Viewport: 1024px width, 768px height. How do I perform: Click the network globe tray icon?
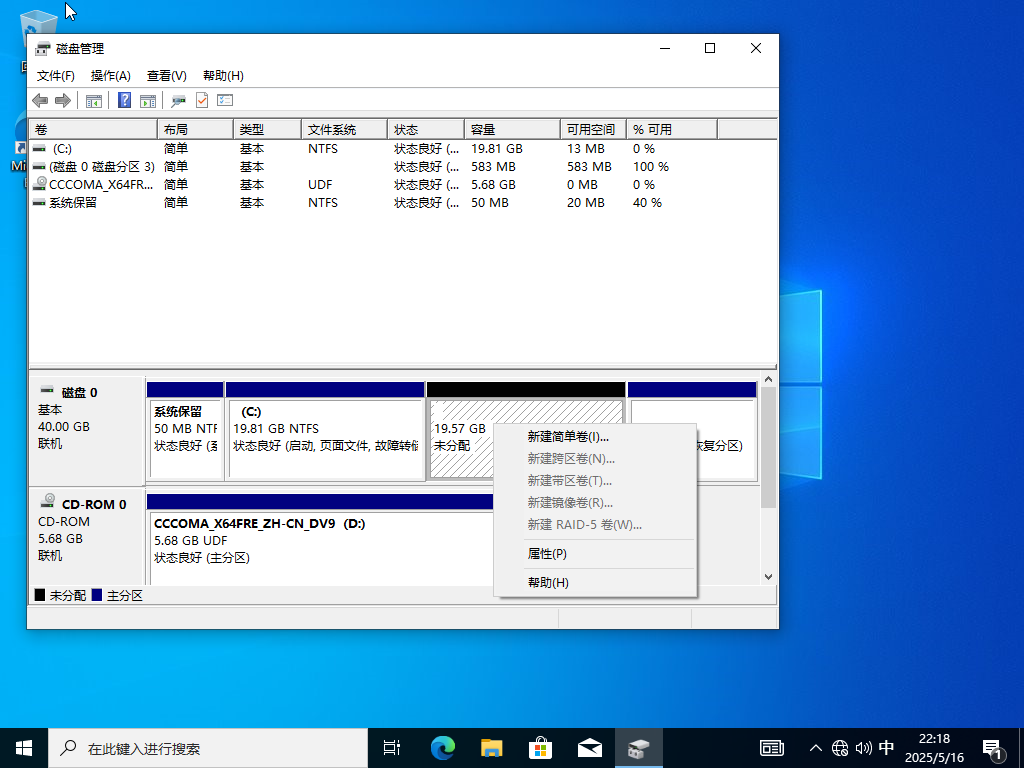pyautogui.click(x=840, y=748)
